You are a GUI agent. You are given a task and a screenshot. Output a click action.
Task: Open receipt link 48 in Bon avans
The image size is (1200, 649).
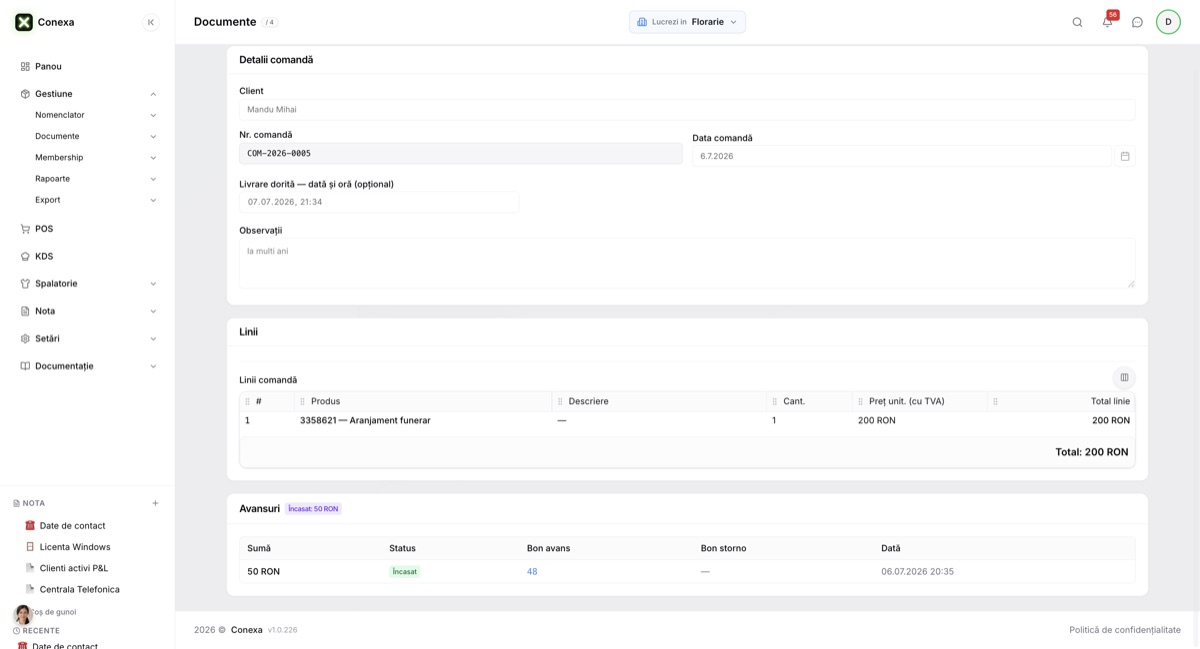[x=532, y=572]
